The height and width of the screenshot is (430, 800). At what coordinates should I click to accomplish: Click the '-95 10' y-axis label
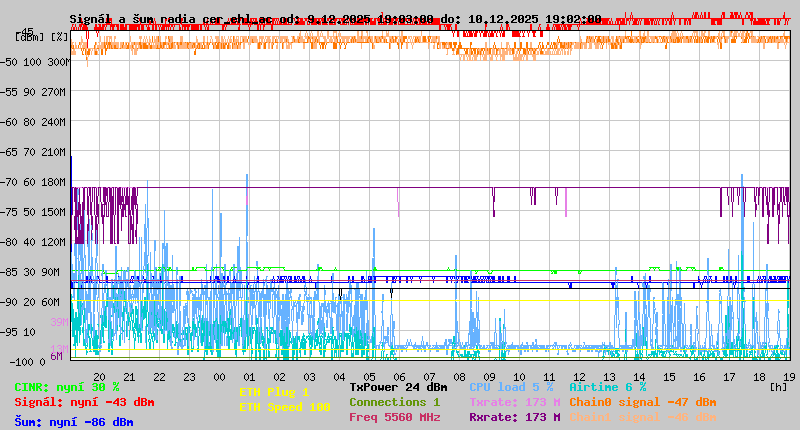(17, 333)
